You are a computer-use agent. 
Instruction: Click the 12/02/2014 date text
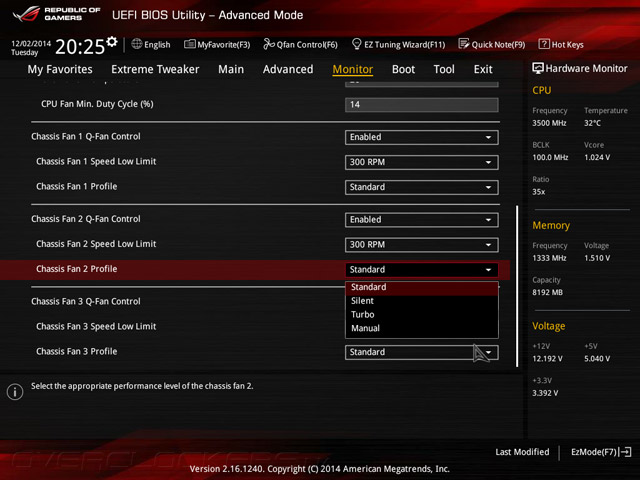(x=31, y=43)
